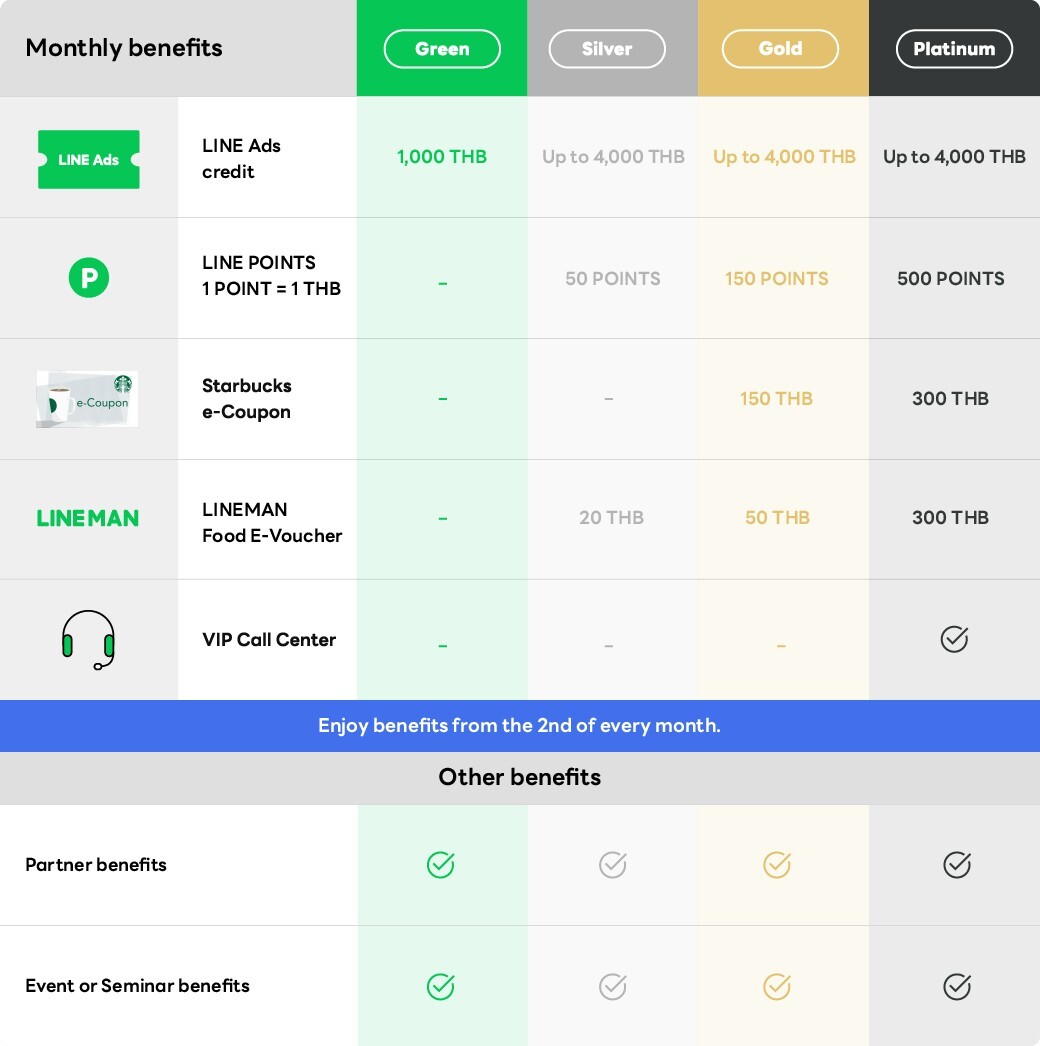Select the Silver tier pill button

click(x=607, y=49)
